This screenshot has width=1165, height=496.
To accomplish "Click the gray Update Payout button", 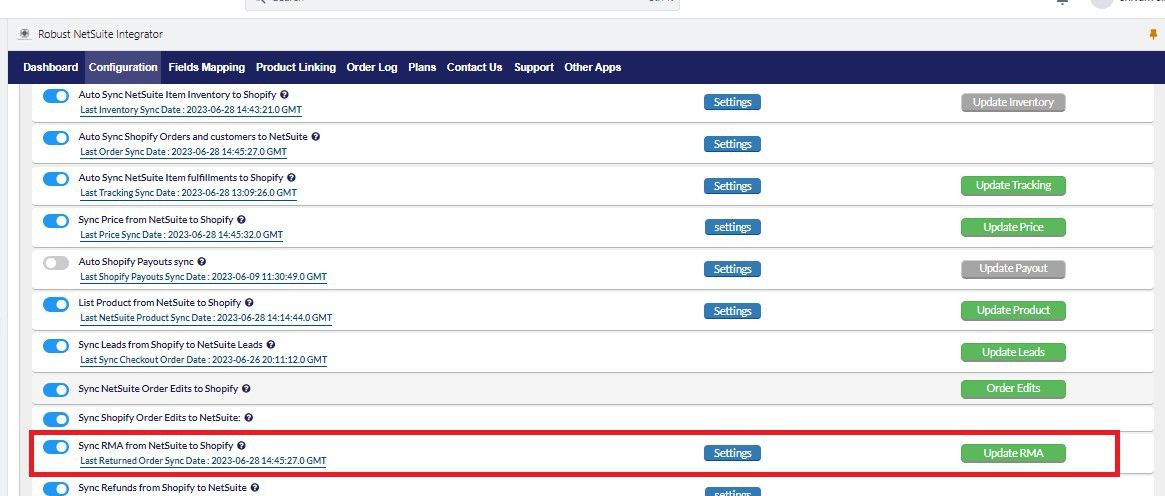I will pos(1013,269).
